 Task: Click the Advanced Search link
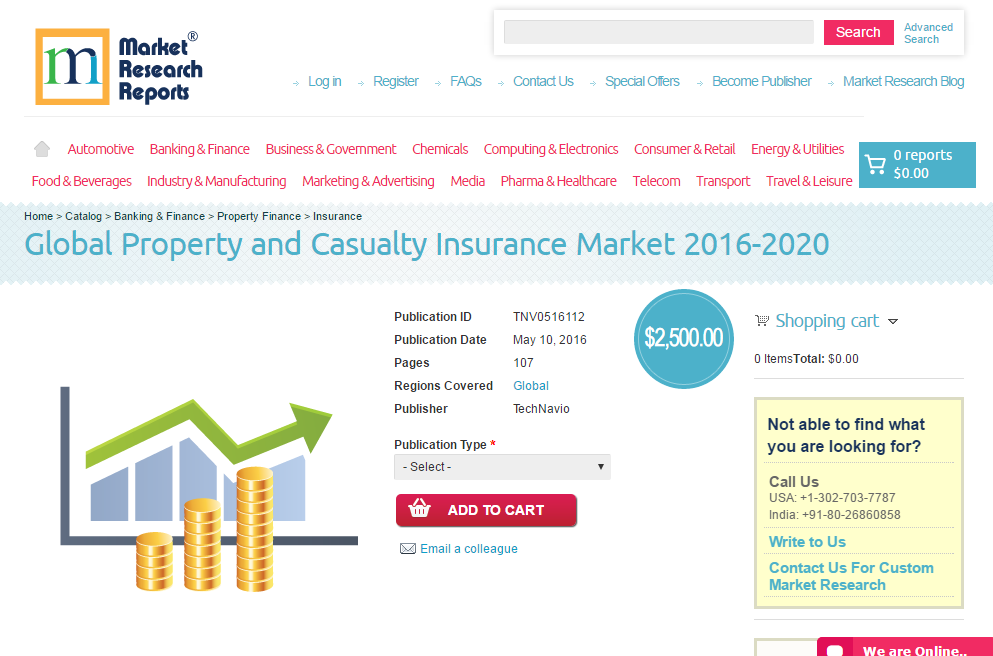pos(928,33)
